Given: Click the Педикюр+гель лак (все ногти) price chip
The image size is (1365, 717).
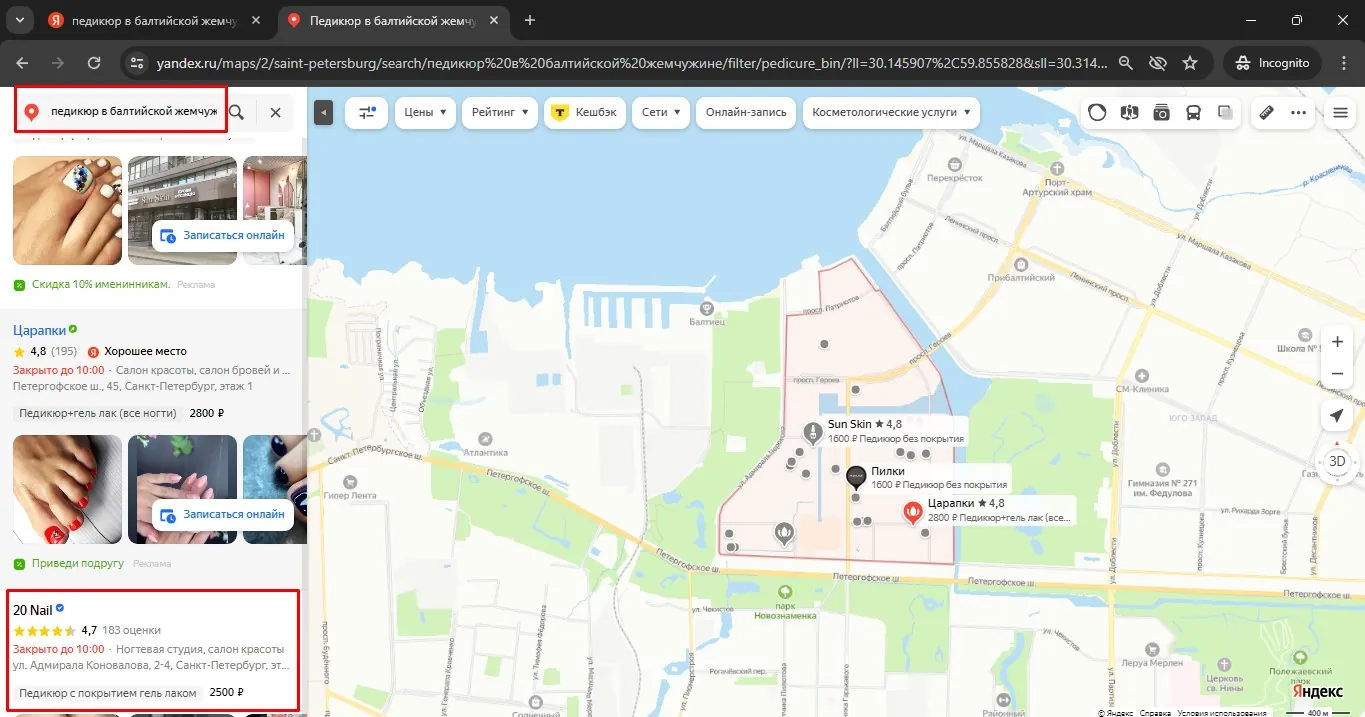Looking at the screenshot, I should [97, 413].
